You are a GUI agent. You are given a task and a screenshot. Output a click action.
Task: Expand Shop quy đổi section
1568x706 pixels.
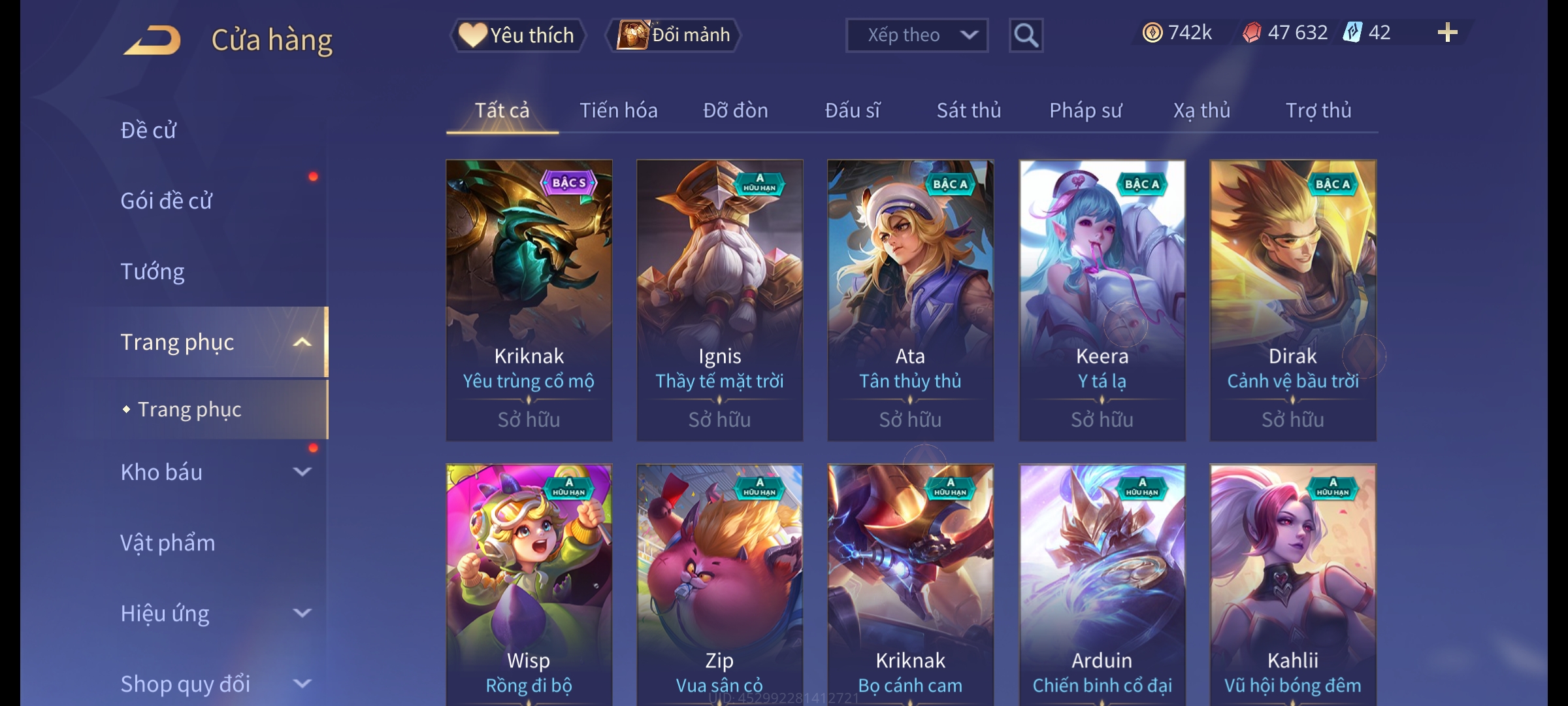point(302,684)
